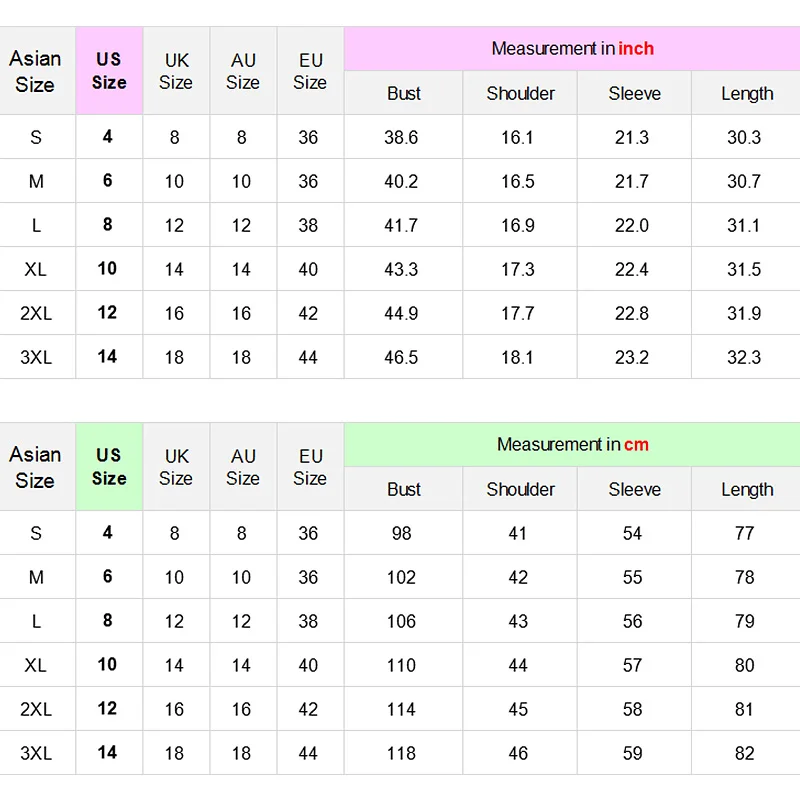800x800 pixels.
Task: Click Bust value 38.6 in inch table
Action: point(402,137)
